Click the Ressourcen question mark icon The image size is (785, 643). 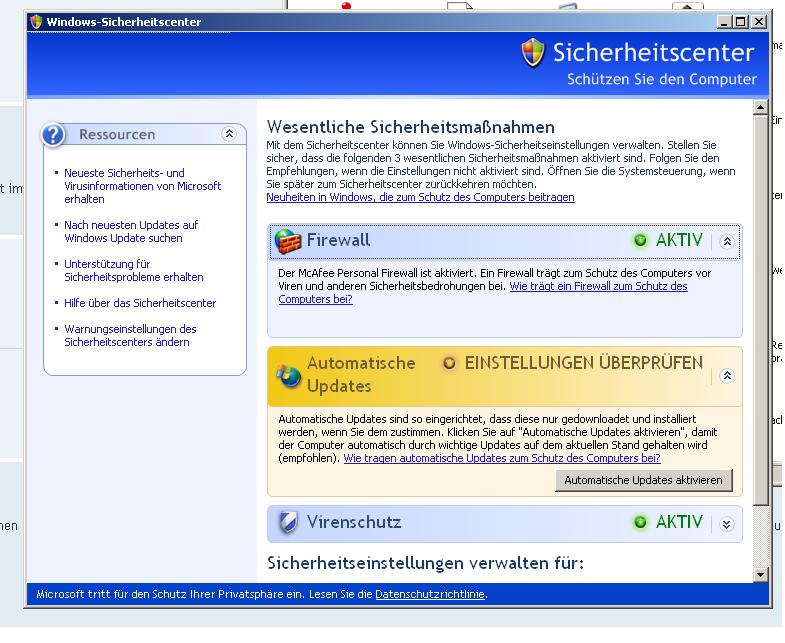pyautogui.click(x=56, y=135)
